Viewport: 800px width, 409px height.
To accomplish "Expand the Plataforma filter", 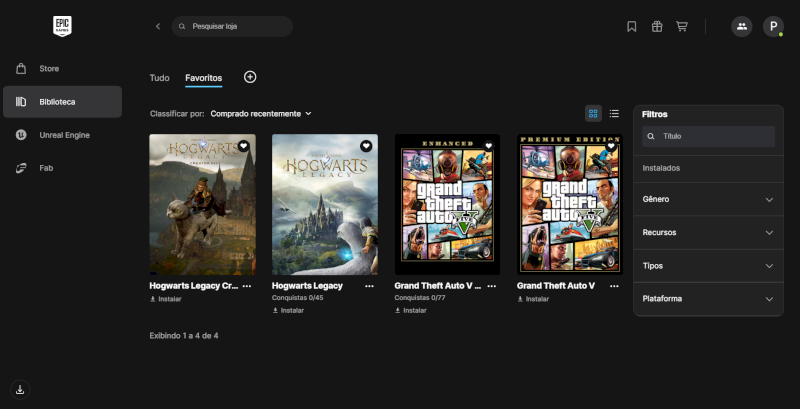I will [708, 299].
